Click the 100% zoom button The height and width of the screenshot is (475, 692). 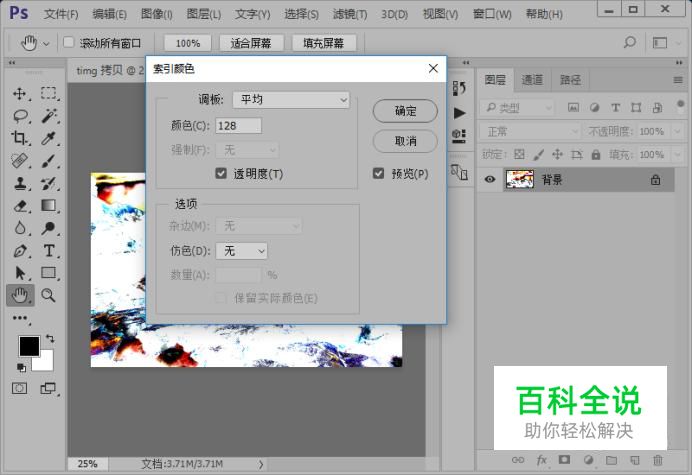coord(188,43)
